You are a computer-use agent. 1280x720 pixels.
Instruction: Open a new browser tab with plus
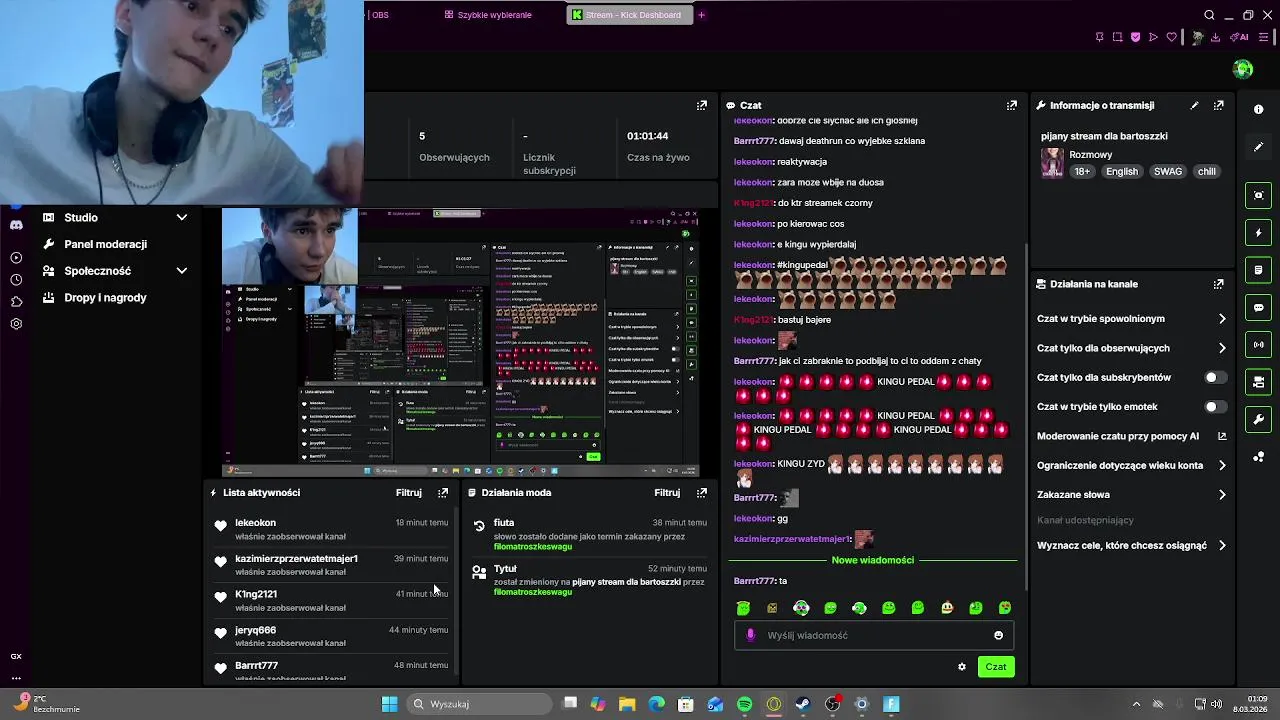click(x=701, y=15)
